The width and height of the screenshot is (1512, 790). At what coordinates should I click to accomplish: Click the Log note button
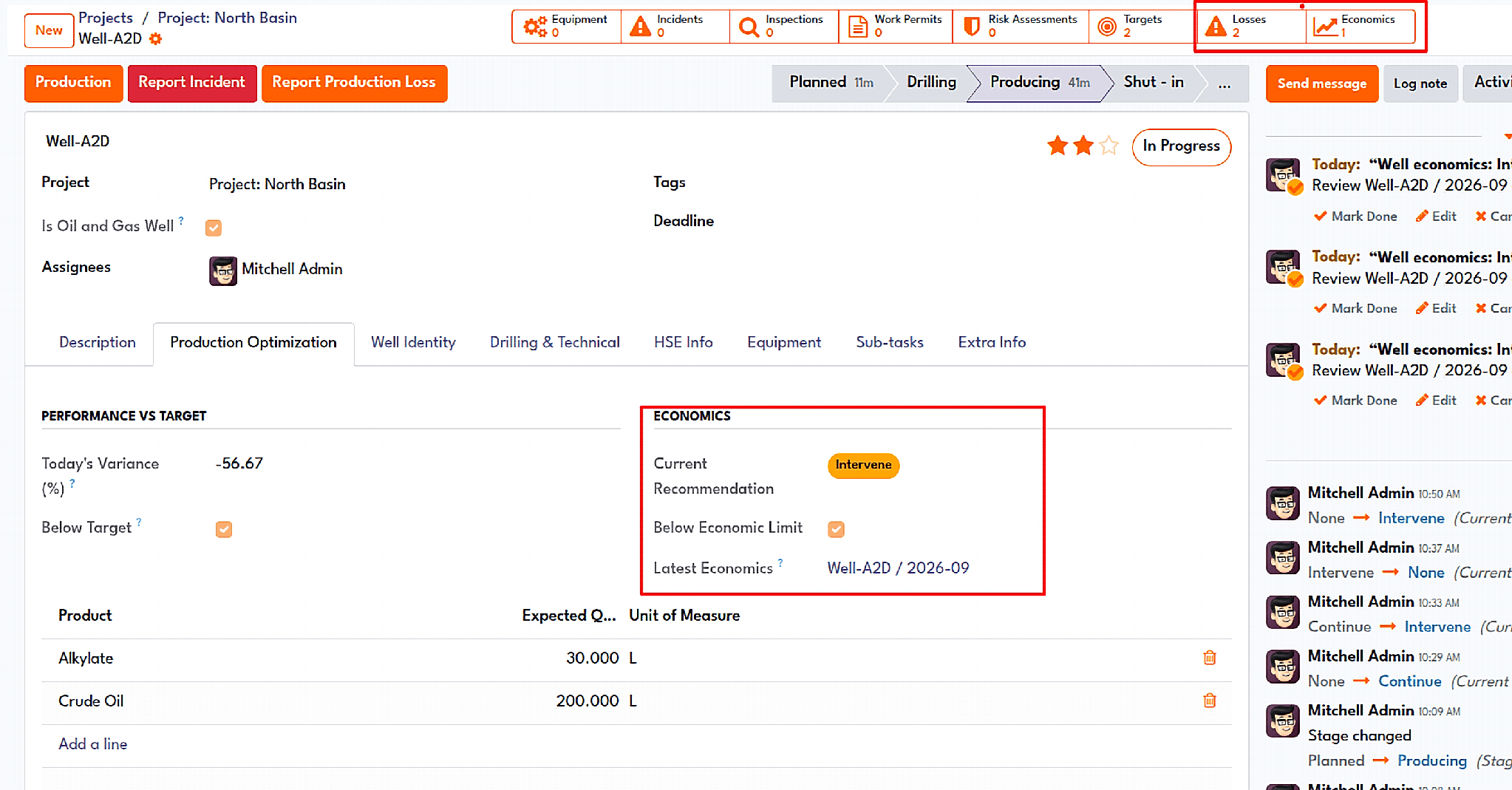1420,84
